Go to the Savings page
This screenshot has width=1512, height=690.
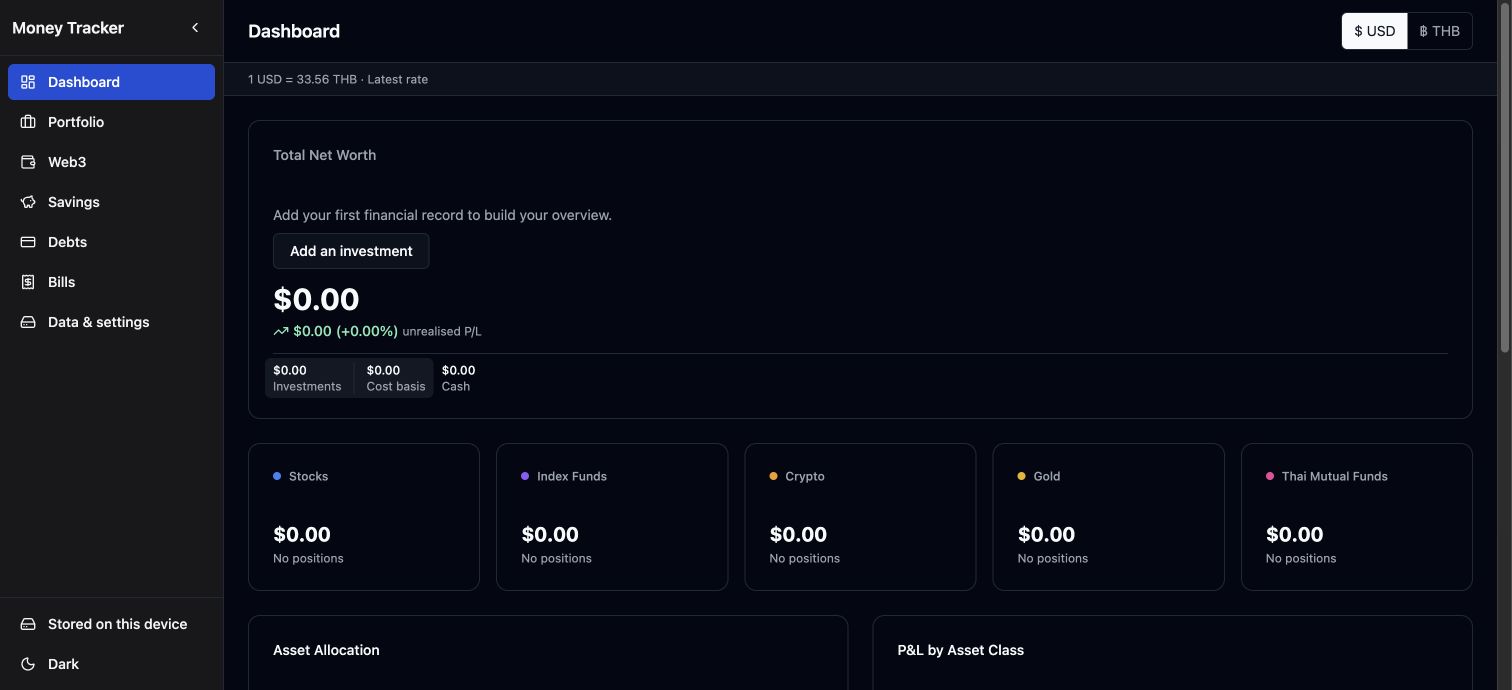tap(111, 202)
